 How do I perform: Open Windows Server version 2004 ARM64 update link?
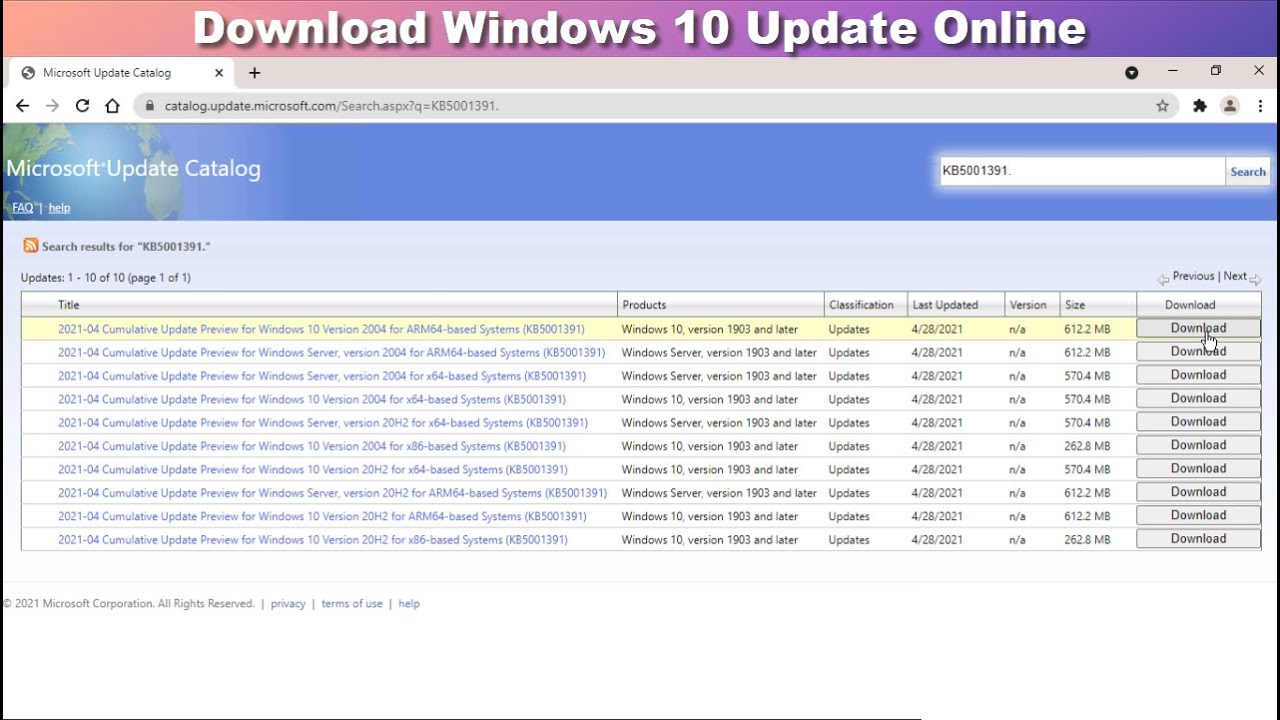331,353
